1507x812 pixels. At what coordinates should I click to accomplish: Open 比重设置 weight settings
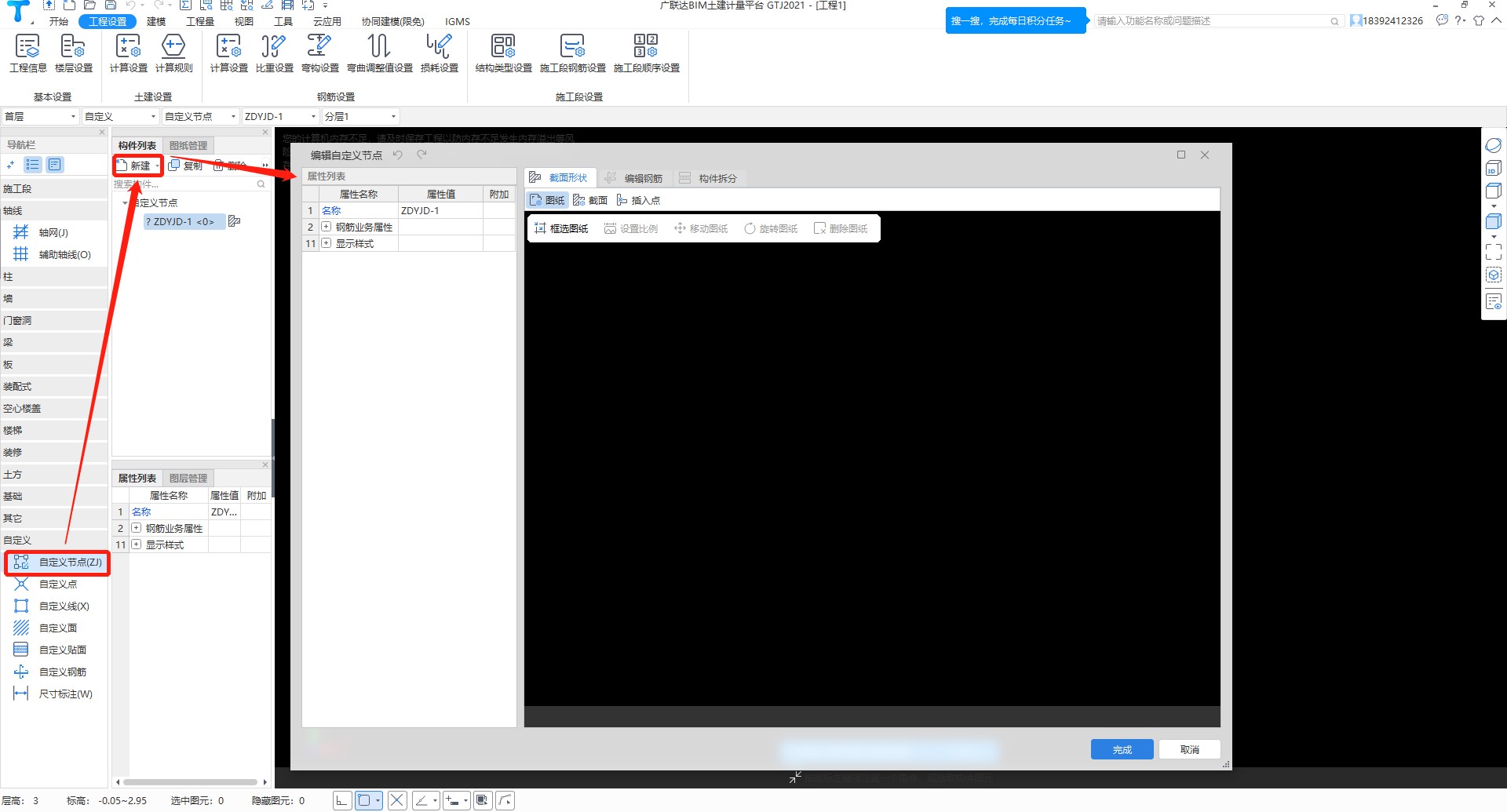[x=274, y=53]
